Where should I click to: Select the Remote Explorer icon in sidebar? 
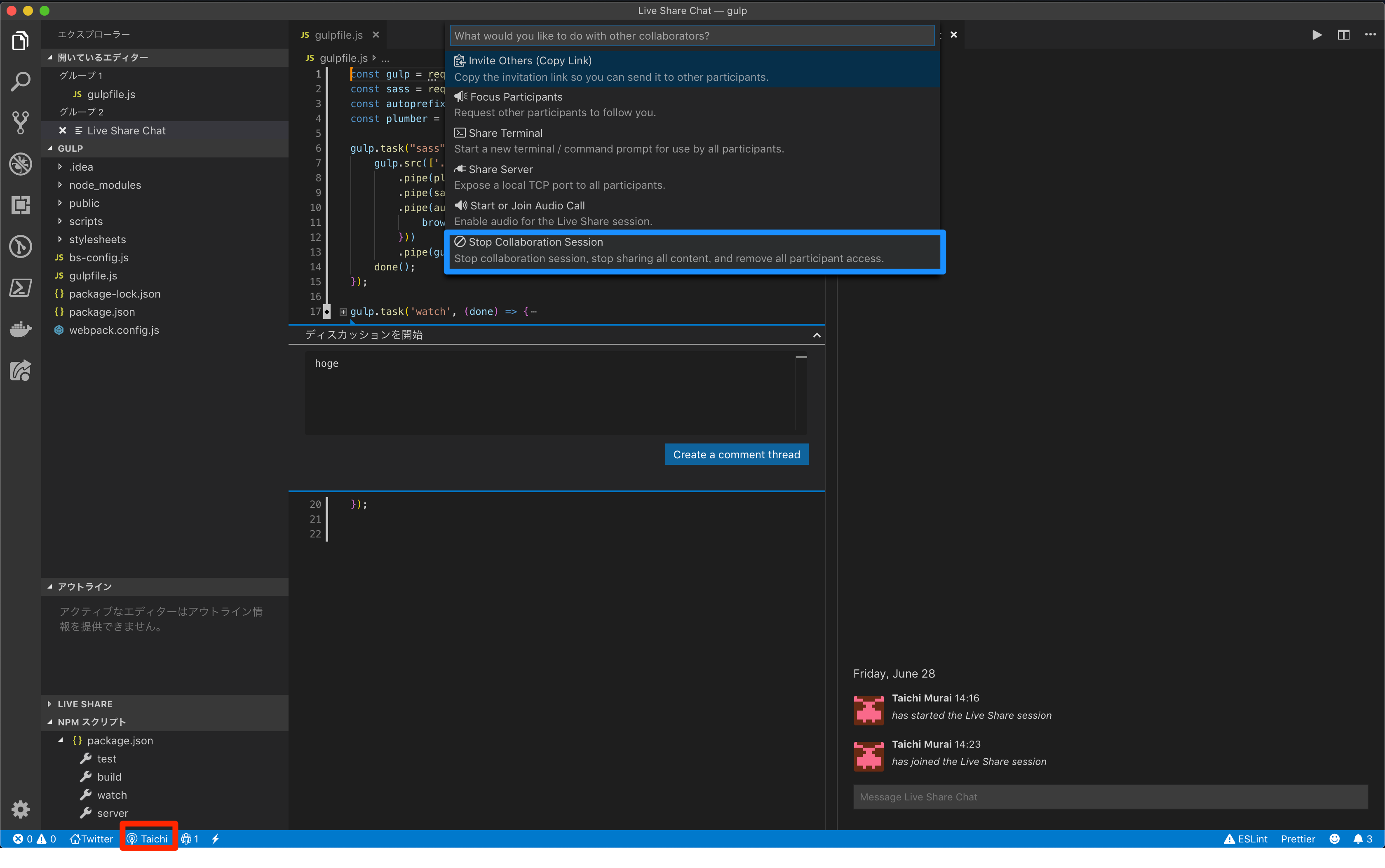coord(21,205)
